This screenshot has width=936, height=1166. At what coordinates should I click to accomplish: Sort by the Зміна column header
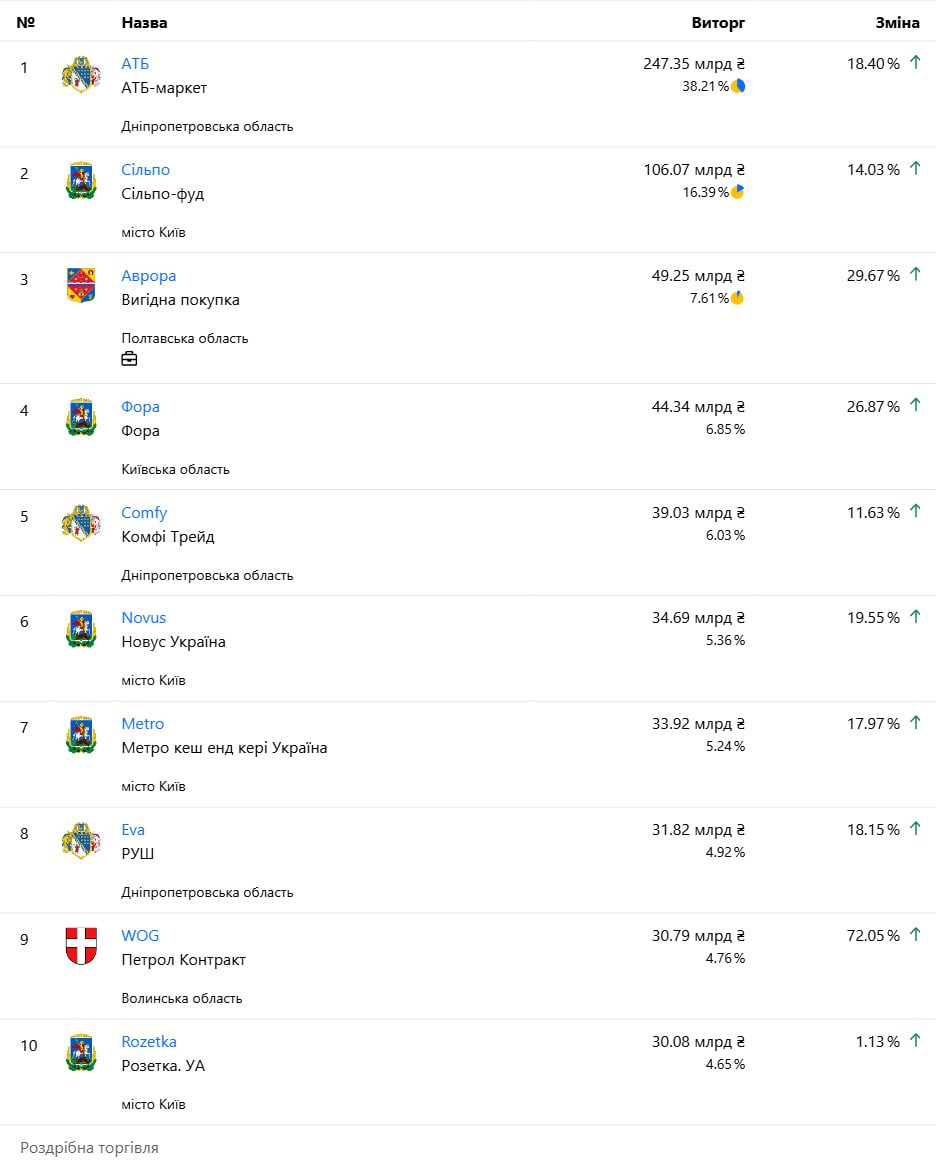pyautogui.click(x=897, y=22)
